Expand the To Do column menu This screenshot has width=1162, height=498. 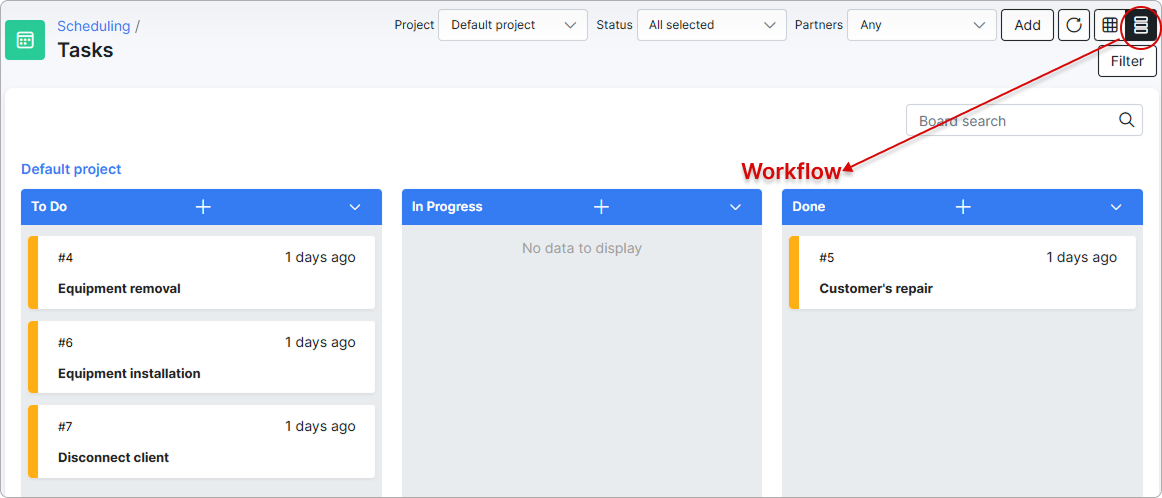pos(355,207)
